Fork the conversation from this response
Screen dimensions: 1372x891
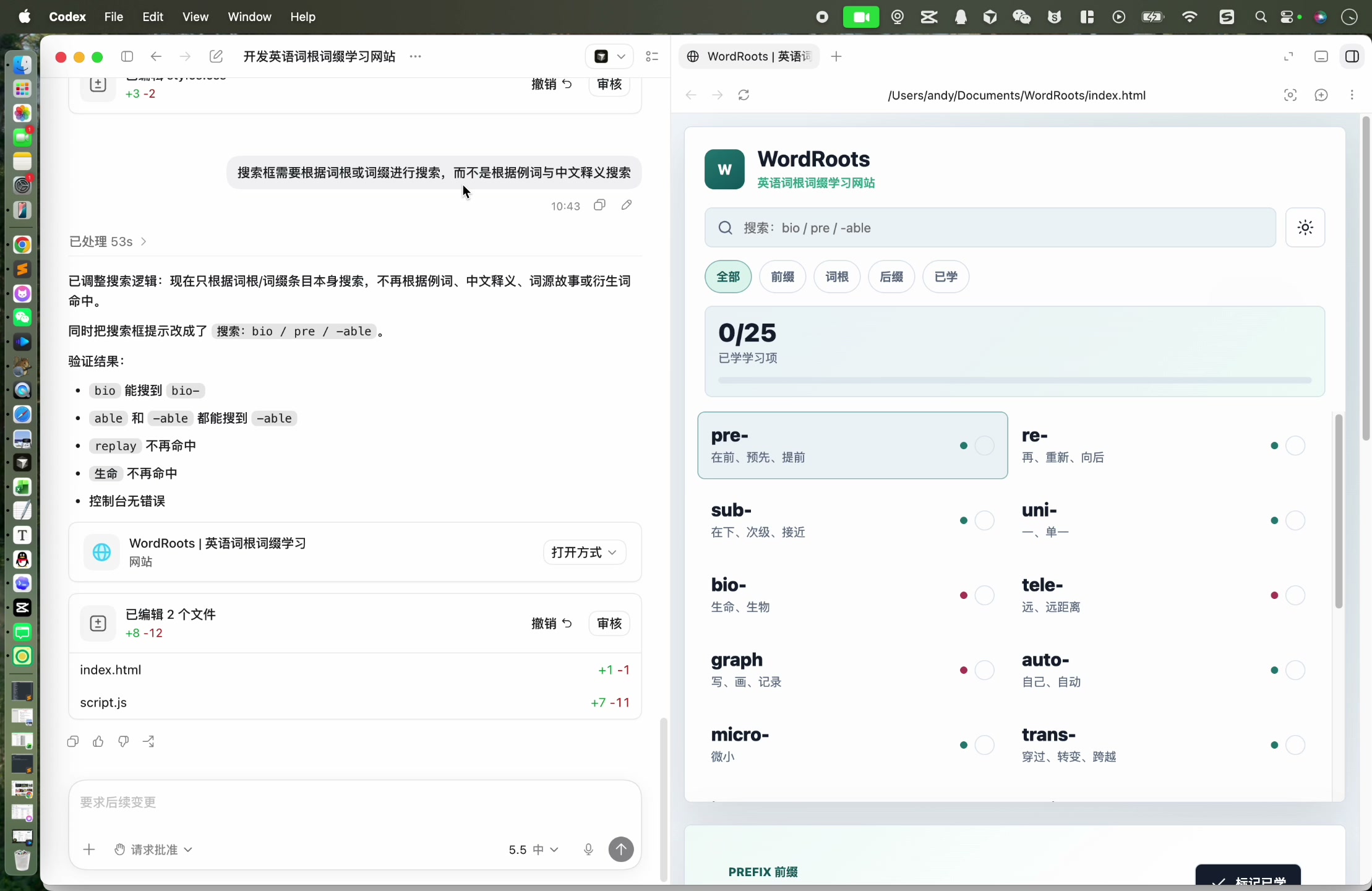point(148,741)
